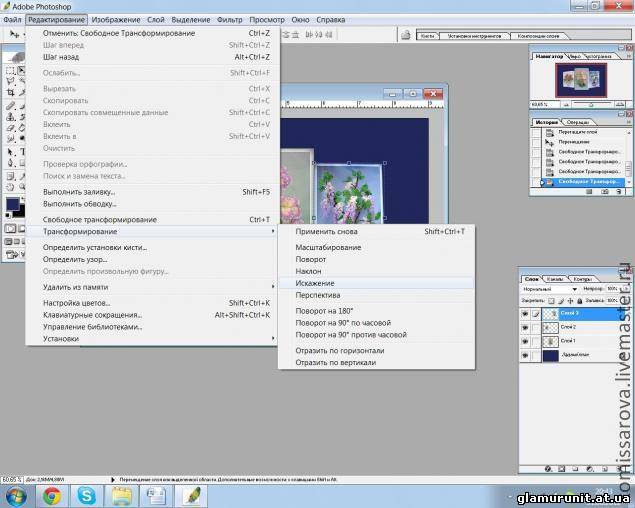
Task: Toggle lock image pixels brush icon
Action: [561, 301]
